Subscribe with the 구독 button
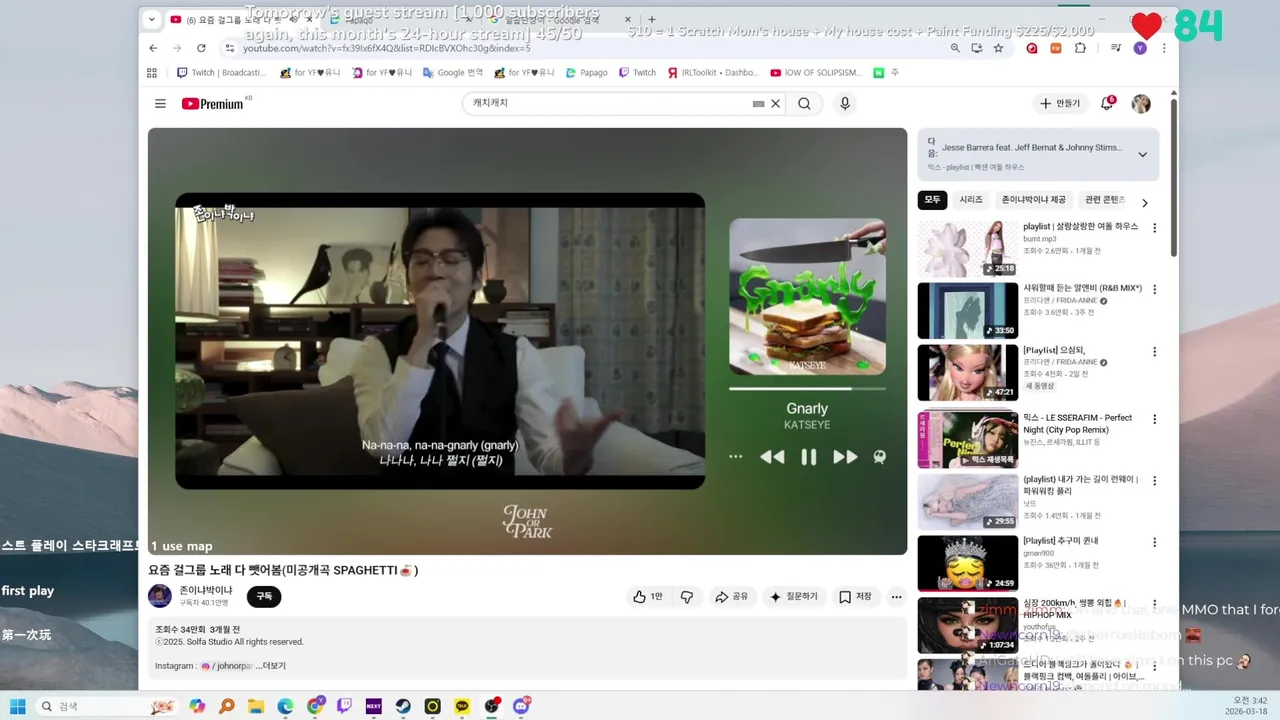The width and height of the screenshot is (1280, 720). coord(264,596)
